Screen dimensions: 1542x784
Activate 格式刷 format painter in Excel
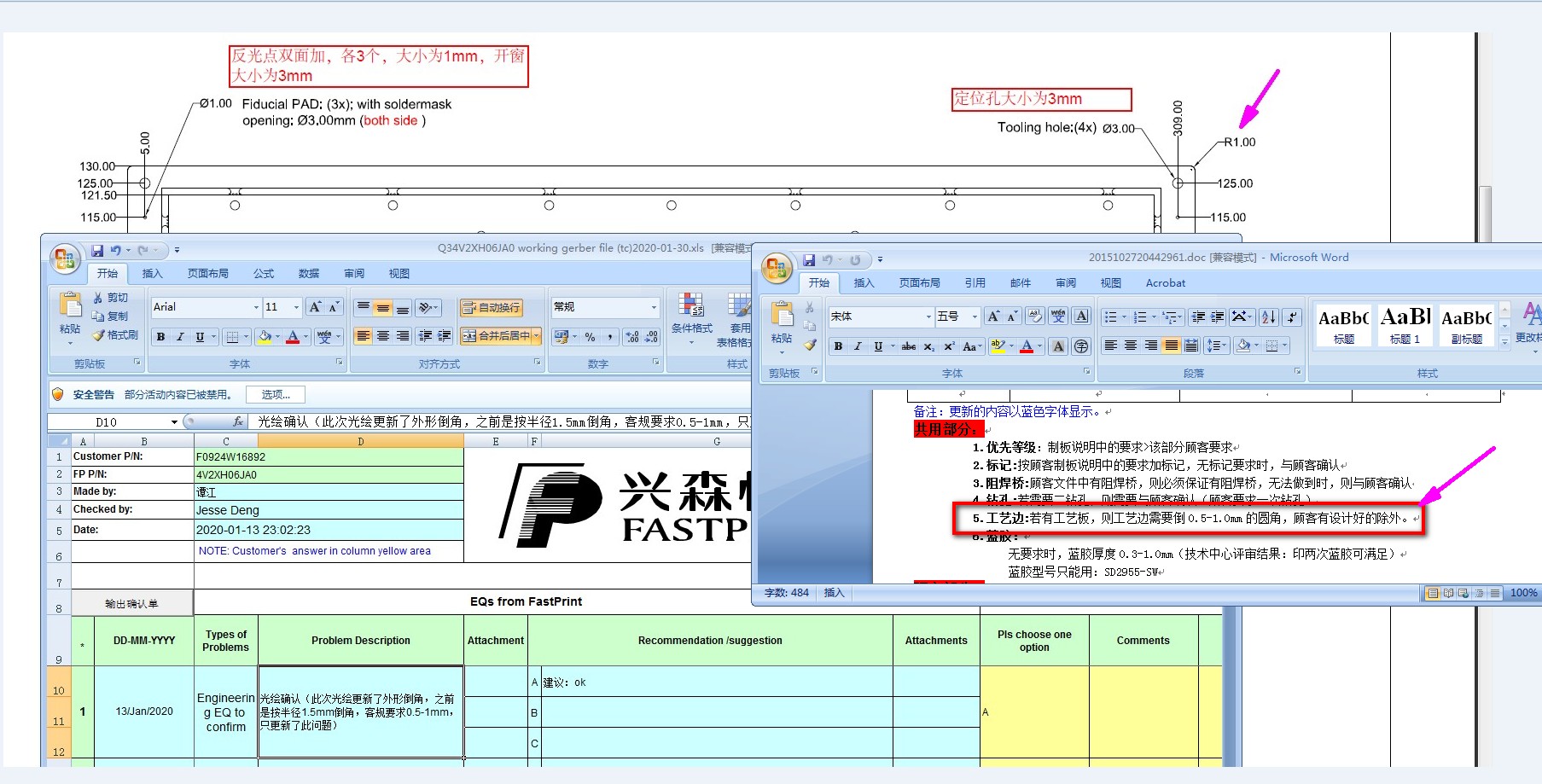[115, 335]
